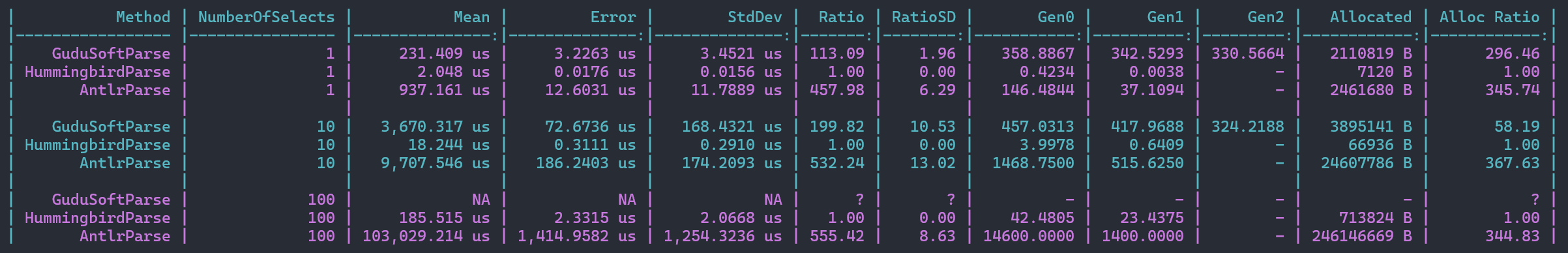Click the Gen1 column header
This screenshot has height=253, width=1568.
[1165, 17]
